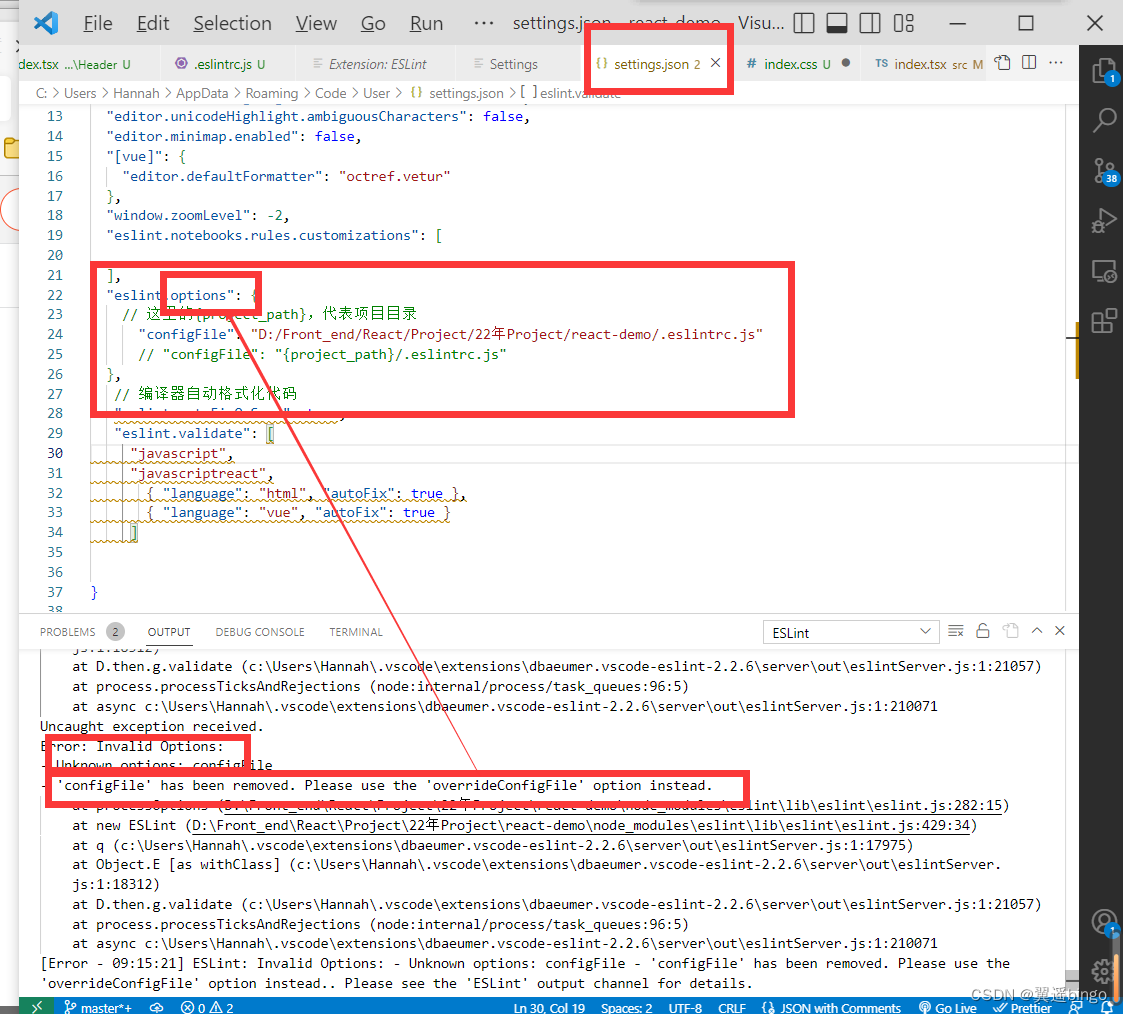
Task: Split the editor to the right
Action: [x=1029, y=63]
